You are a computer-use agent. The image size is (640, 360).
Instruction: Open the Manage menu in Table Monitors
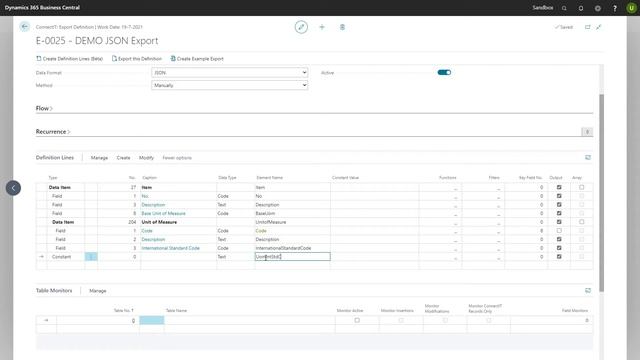coord(98,291)
